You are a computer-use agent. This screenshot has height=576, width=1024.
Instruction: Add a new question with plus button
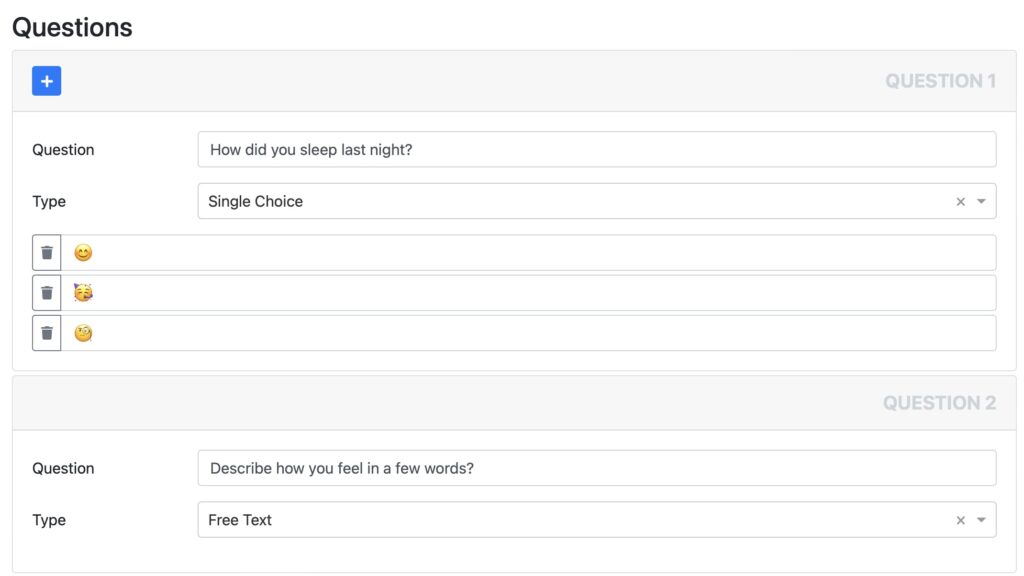point(46,81)
